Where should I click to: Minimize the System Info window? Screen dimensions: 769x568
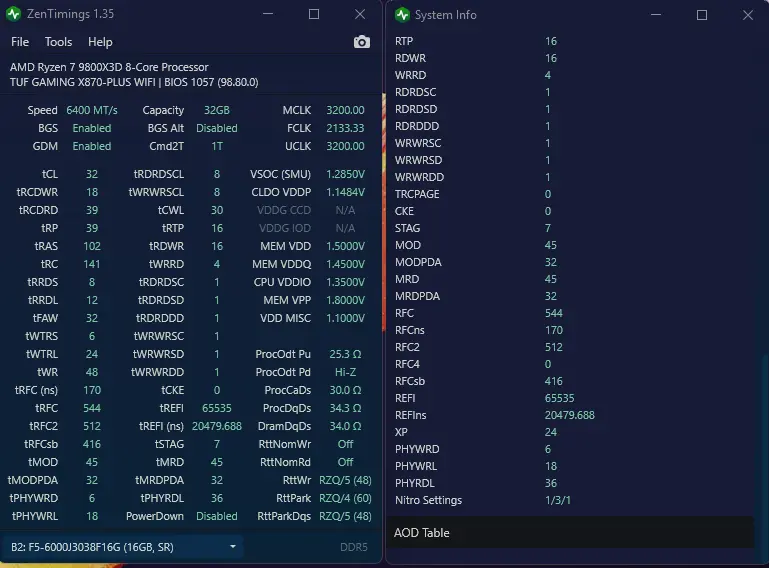[x=656, y=15]
